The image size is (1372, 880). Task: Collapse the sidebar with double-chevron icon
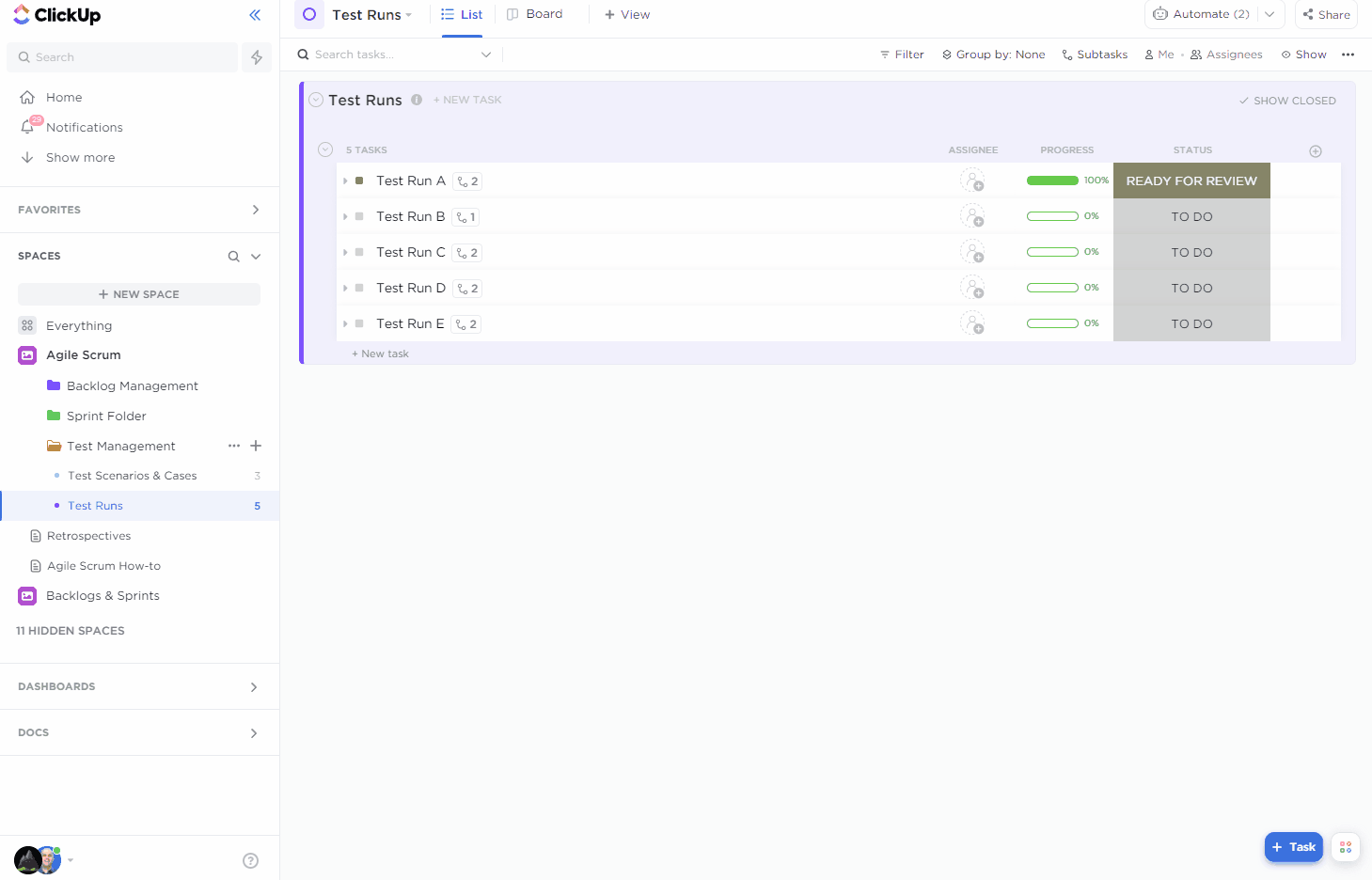tap(255, 15)
